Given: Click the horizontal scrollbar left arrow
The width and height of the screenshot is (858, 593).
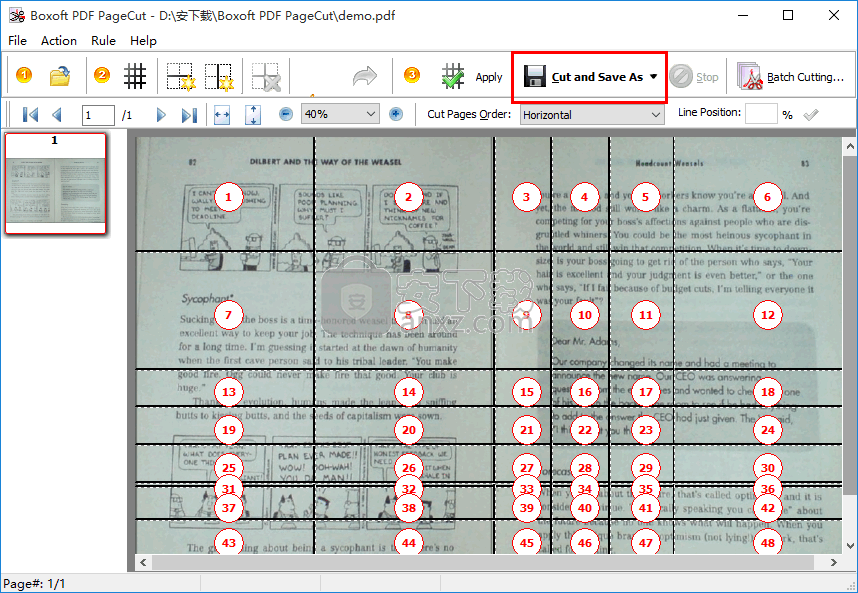Looking at the screenshot, I should click(x=143, y=562).
